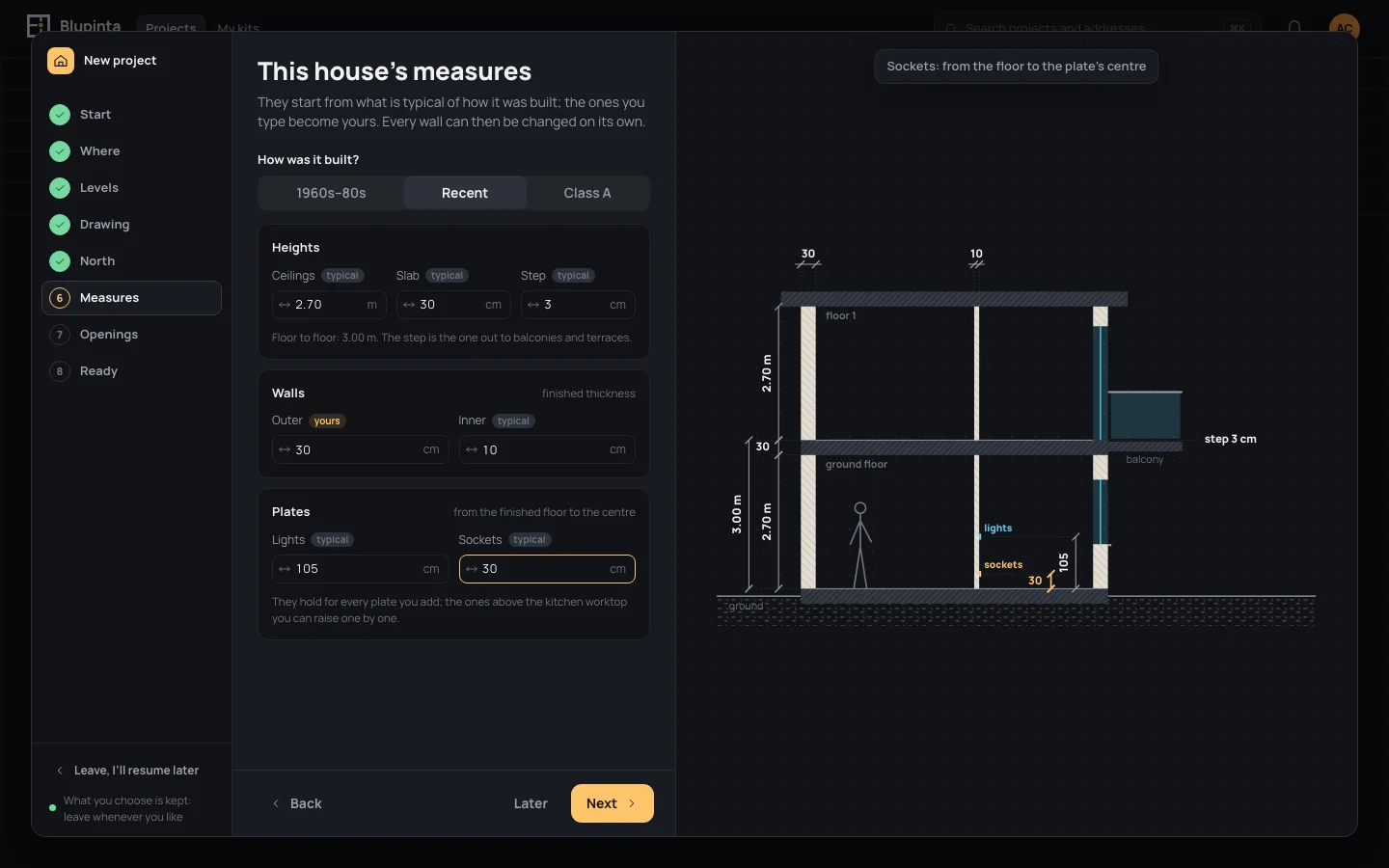
Task: Click the typical tag beside Inner
Action: coord(513,420)
